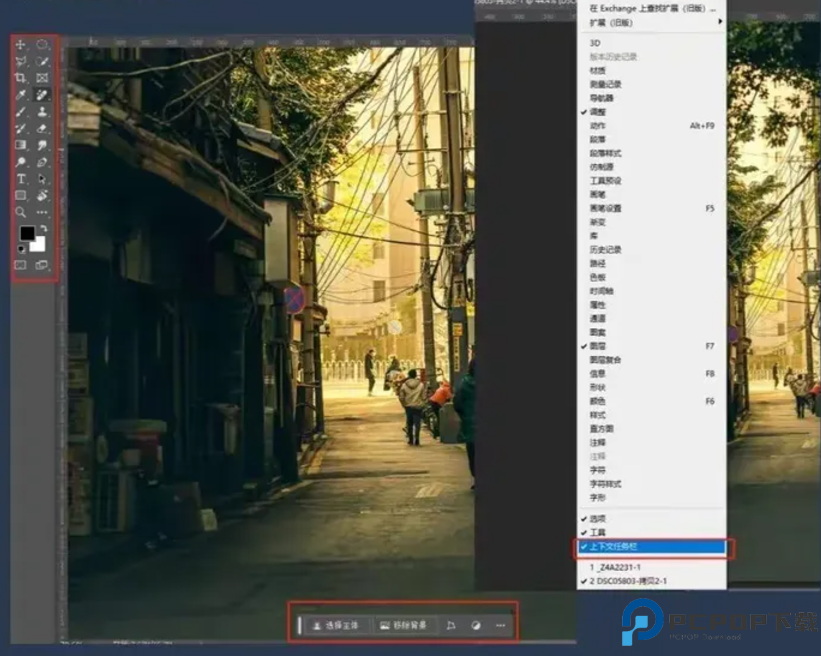Select checked document 2 DSC05803-拷贝2-1
Image resolution: width=821 pixels, height=656 pixels.
[652, 581]
